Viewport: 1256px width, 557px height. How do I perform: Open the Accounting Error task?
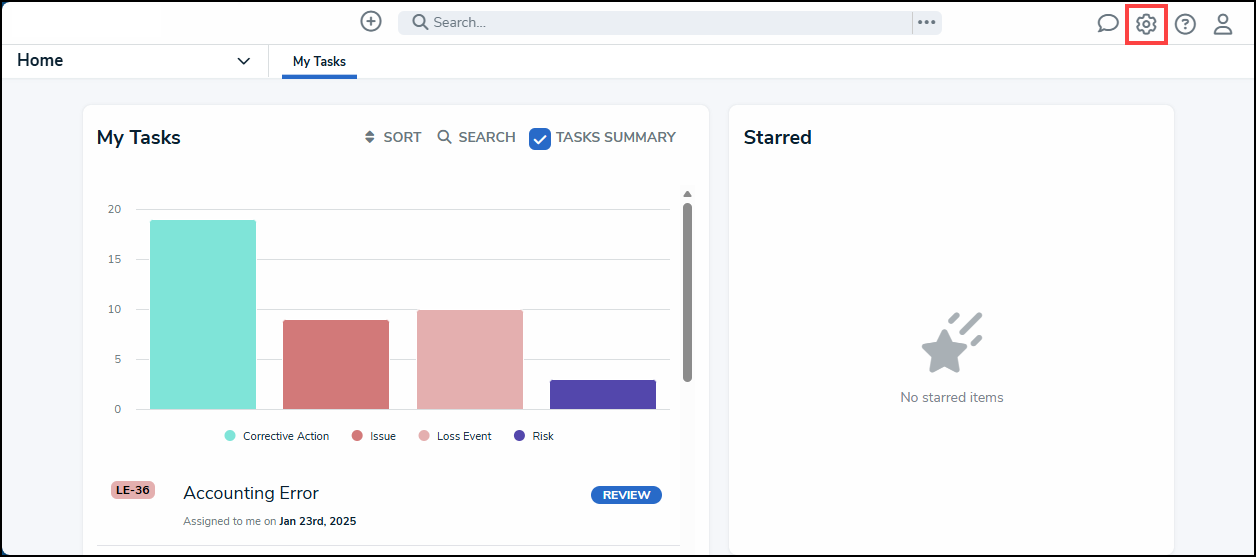(x=251, y=493)
